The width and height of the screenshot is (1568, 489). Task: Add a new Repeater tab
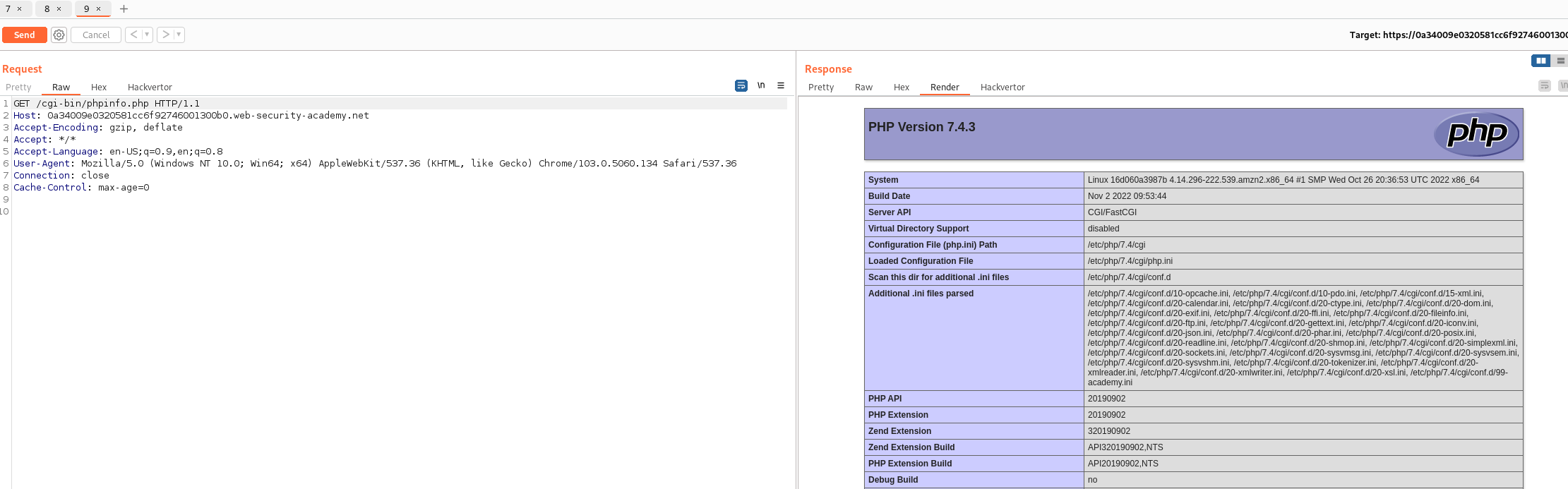click(x=124, y=9)
